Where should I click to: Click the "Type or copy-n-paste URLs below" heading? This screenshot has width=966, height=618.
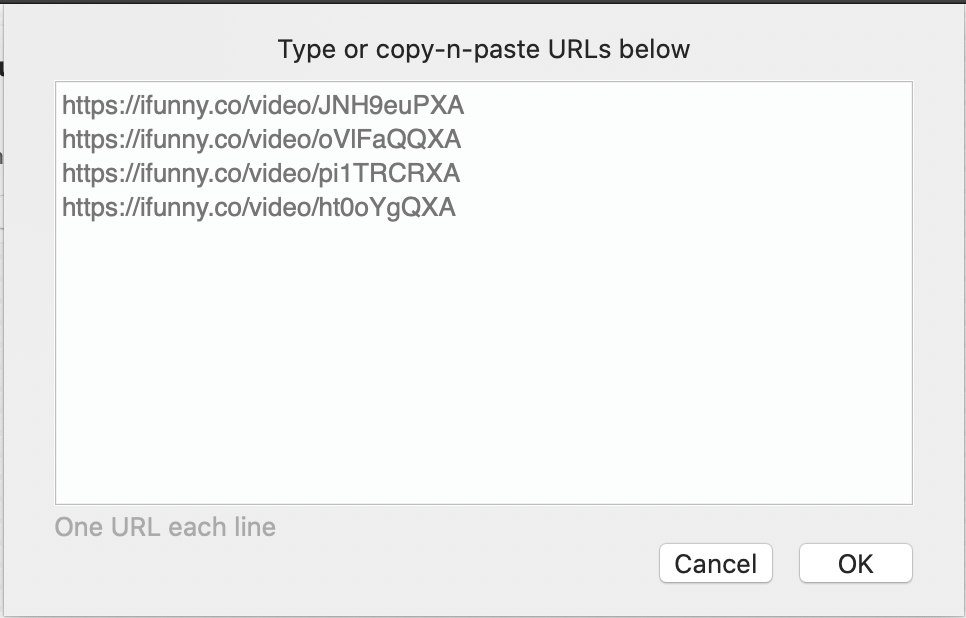483,49
